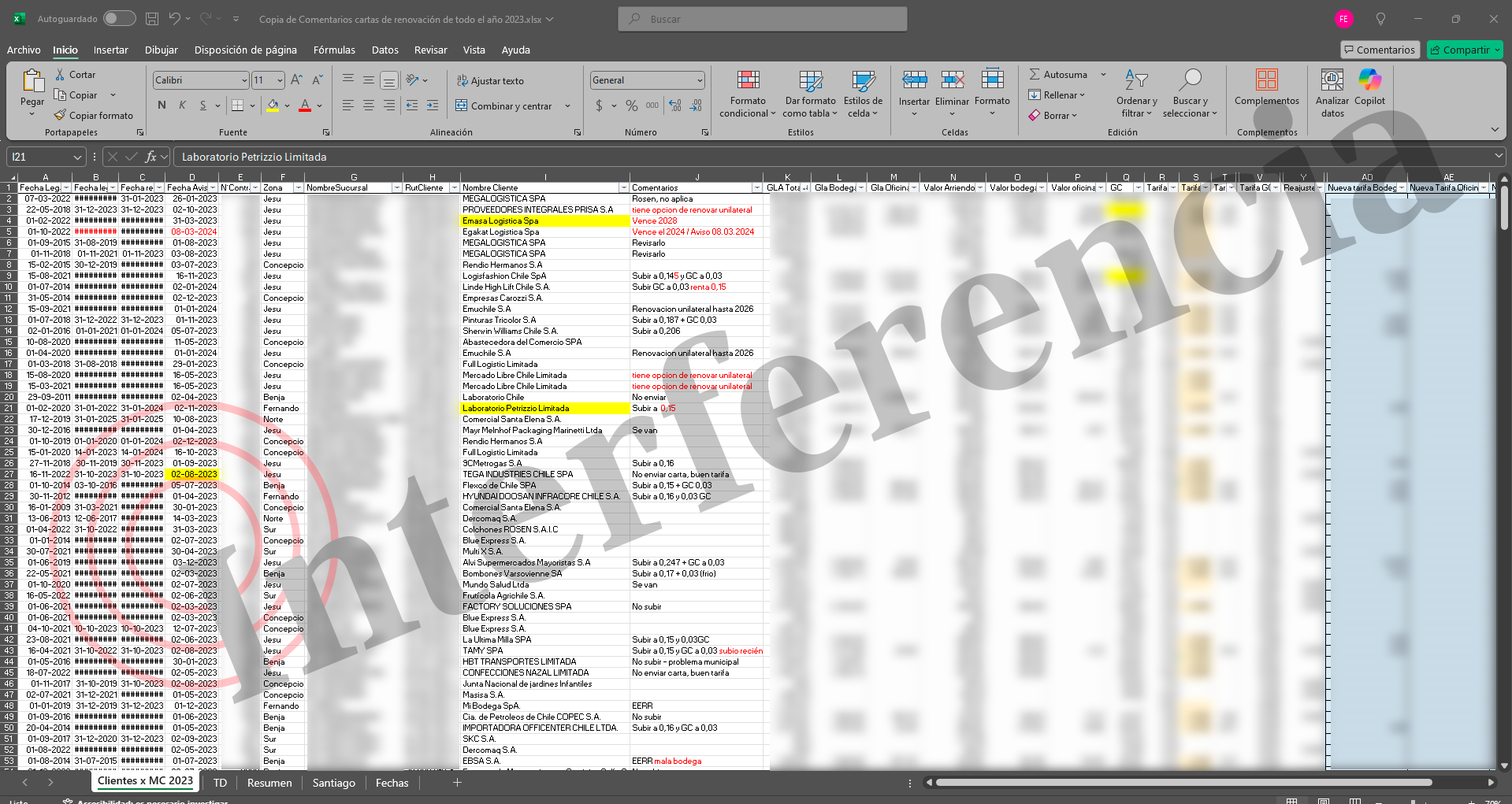Open font color dropdown arrow
This screenshot has width=1512, height=804.
point(320,106)
